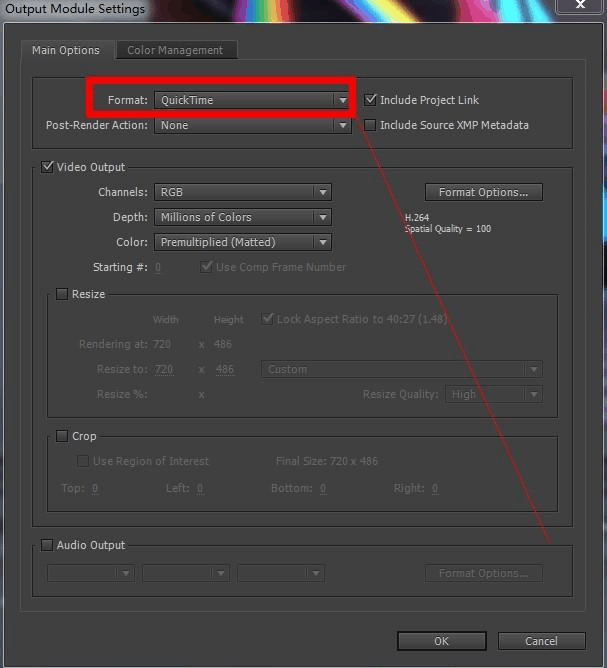Close the Output Module Settings dialog
This screenshot has width=607, height=668.
[580, 9]
